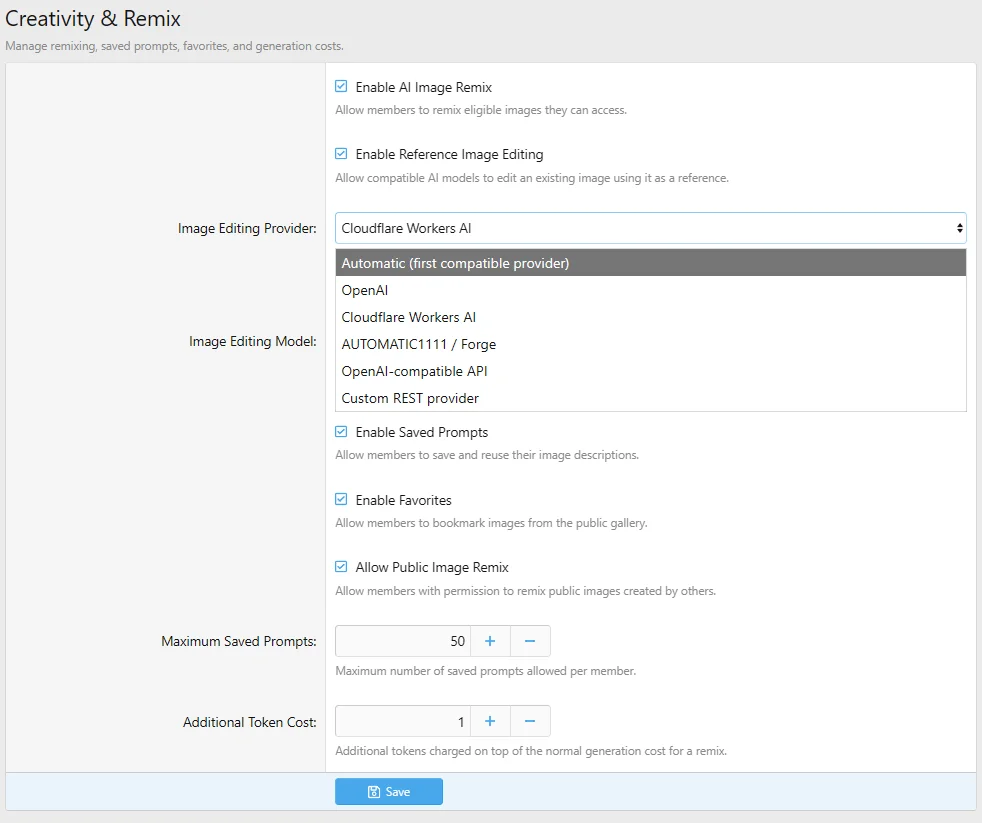Increase Additional Token Cost with plus

(490, 722)
